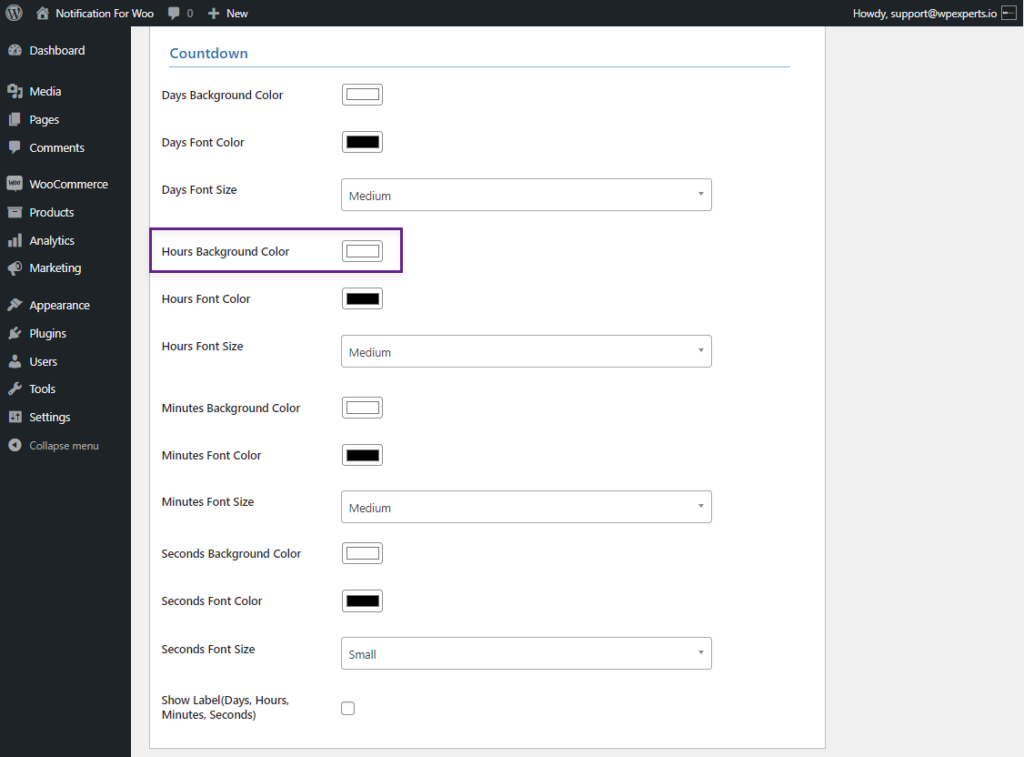
Task: Click the Plugins plug icon
Action: click(x=14, y=333)
